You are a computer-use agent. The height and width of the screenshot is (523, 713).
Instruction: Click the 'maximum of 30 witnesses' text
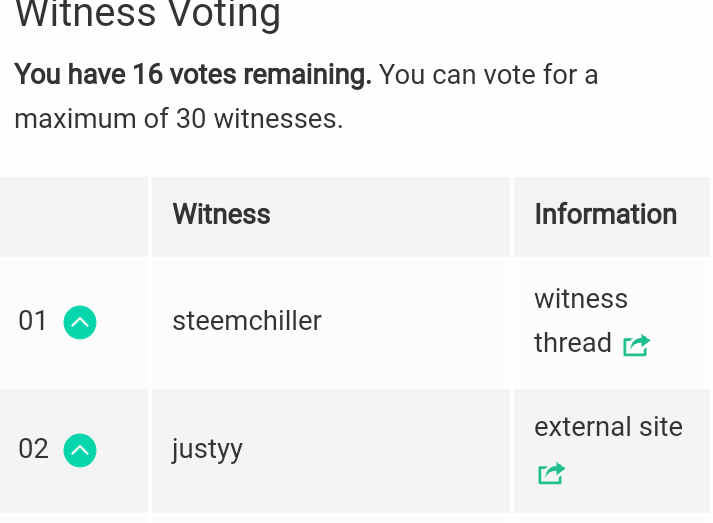pos(178,119)
